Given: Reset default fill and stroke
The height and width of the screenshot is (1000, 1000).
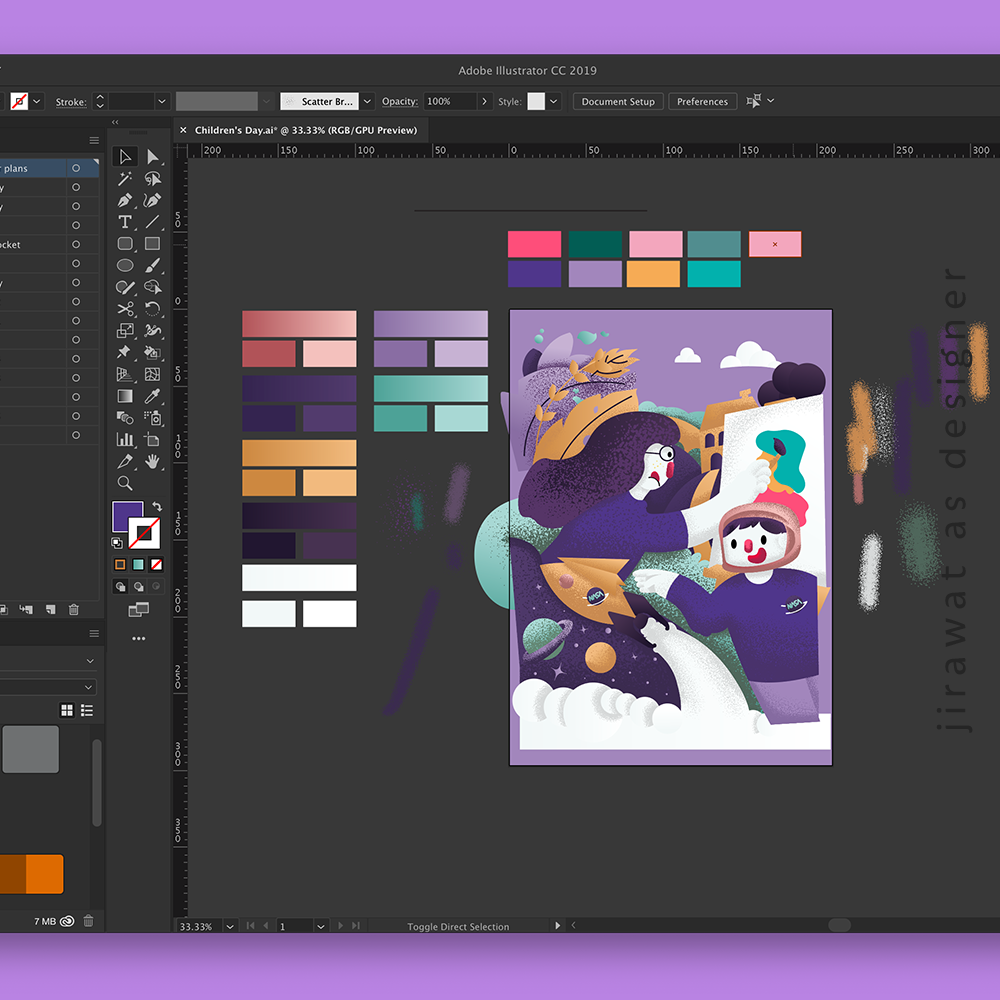Looking at the screenshot, I should [117, 543].
